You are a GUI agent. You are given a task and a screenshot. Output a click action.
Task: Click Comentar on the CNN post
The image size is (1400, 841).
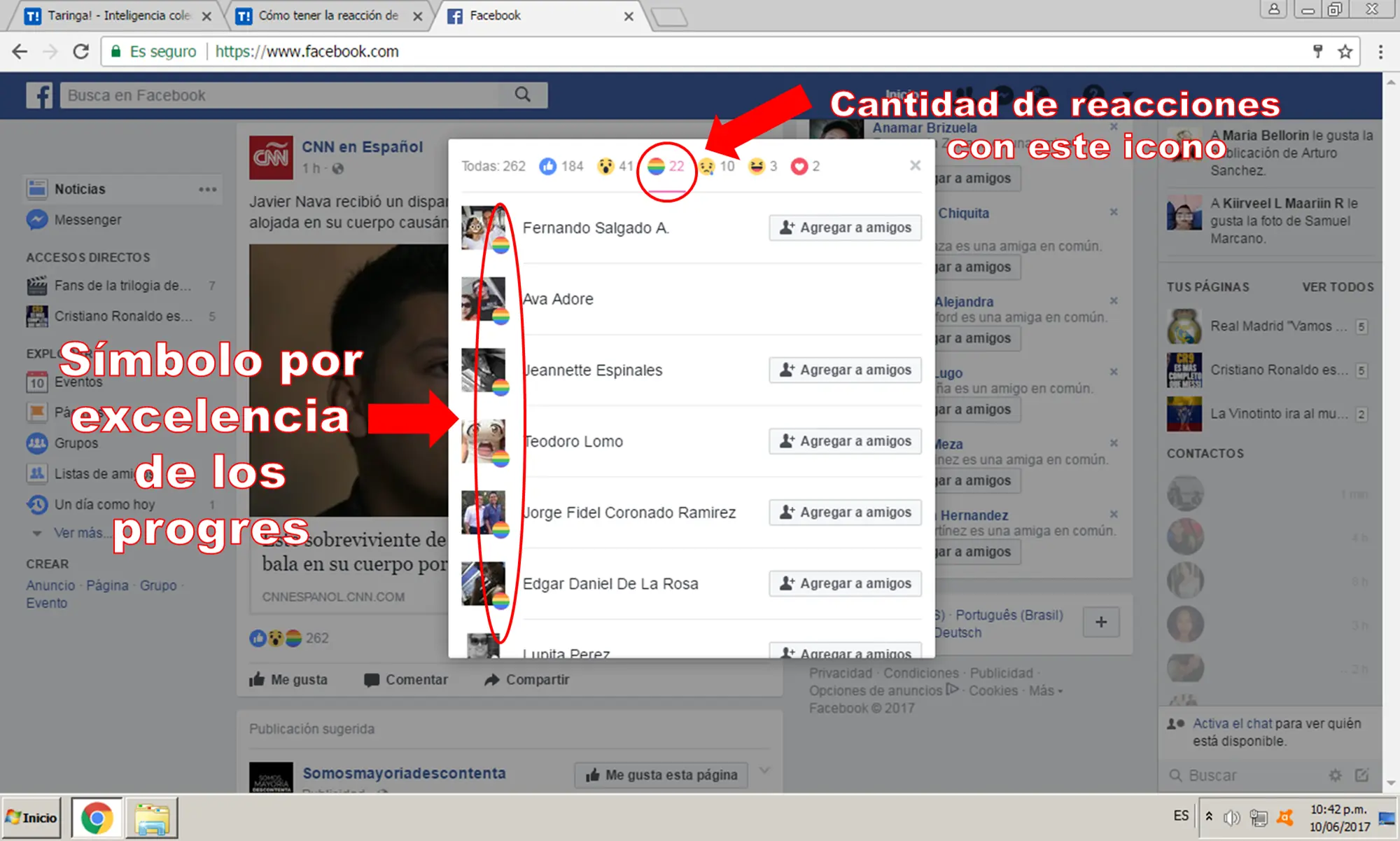point(406,679)
